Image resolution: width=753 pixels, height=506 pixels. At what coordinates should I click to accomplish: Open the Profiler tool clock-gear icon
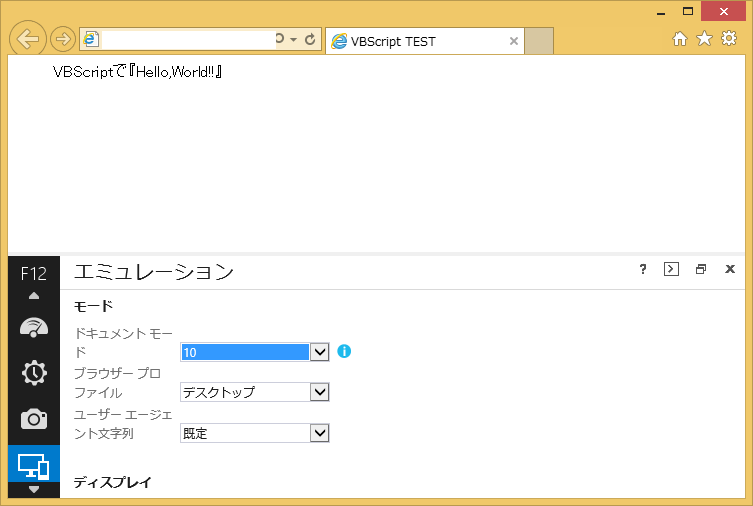pyautogui.click(x=34, y=373)
